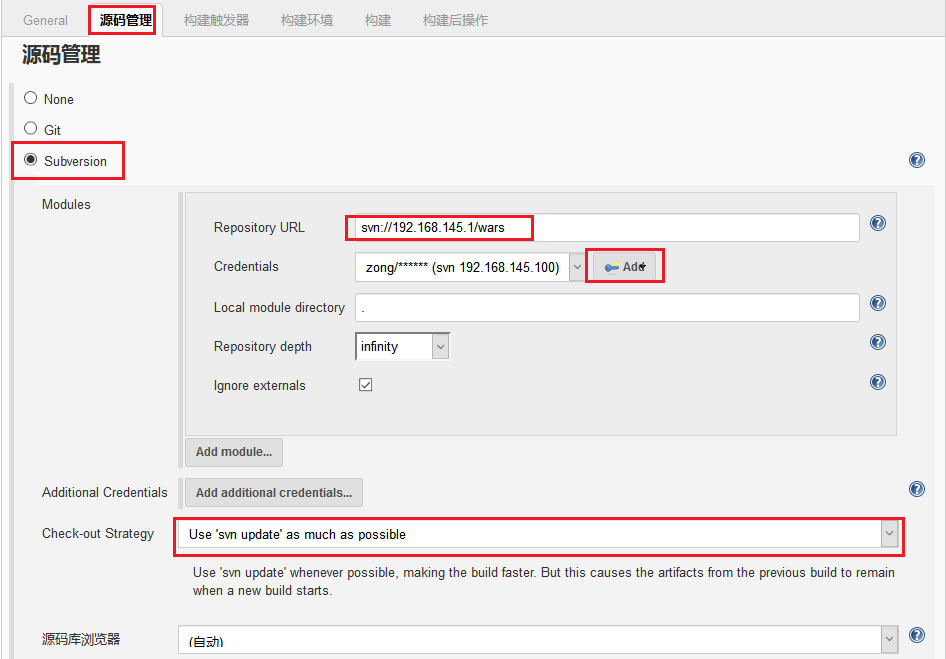Image resolution: width=946 pixels, height=659 pixels.
Task: Open help for the Subversion option
Action: click(916, 160)
